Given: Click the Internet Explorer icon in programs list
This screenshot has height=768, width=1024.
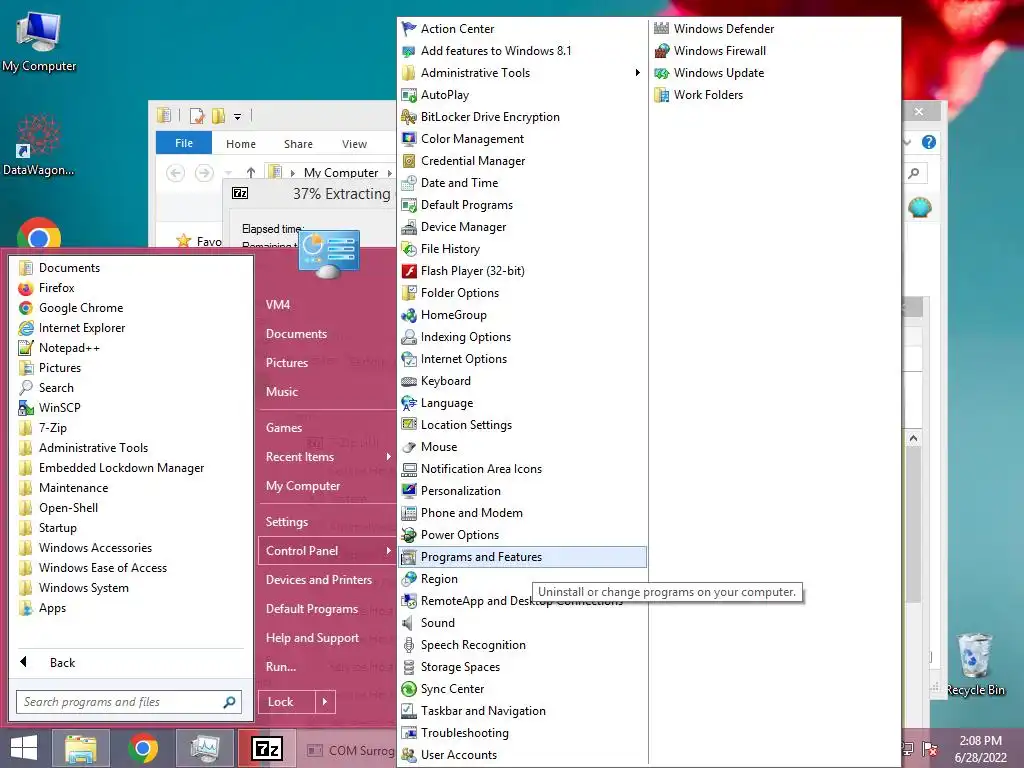Looking at the screenshot, I should pos(25,328).
